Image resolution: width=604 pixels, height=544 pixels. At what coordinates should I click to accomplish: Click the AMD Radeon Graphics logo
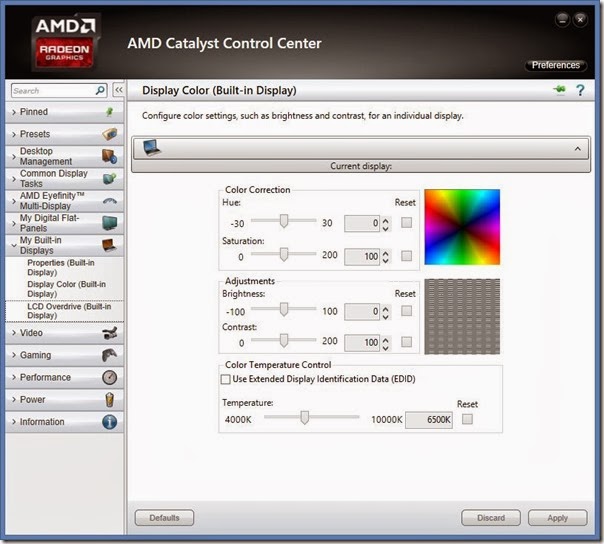tap(65, 42)
